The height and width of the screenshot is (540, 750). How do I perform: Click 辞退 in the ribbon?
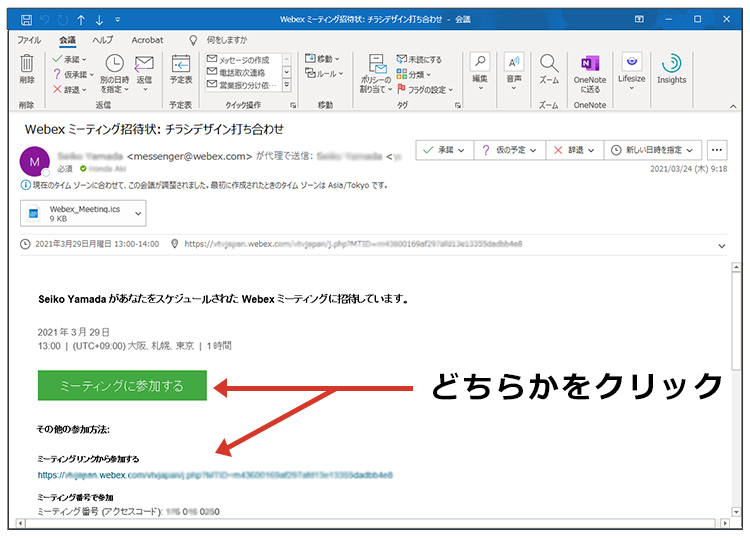point(70,89)
